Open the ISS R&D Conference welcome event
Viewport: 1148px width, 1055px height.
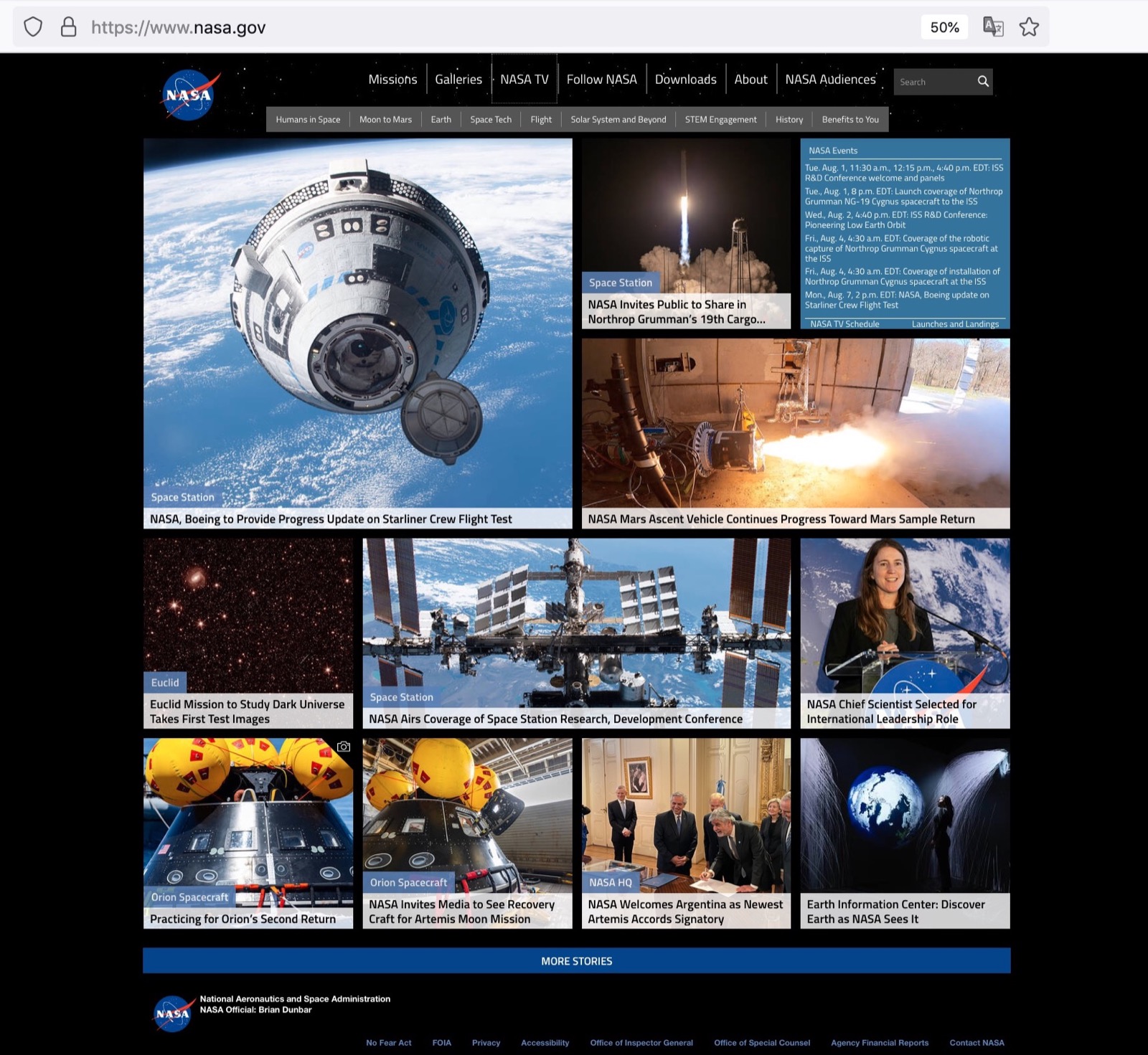[904, 173]
